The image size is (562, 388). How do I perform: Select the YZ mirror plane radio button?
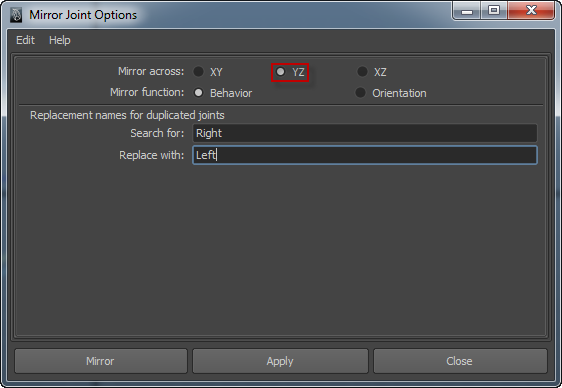[281, 72]
